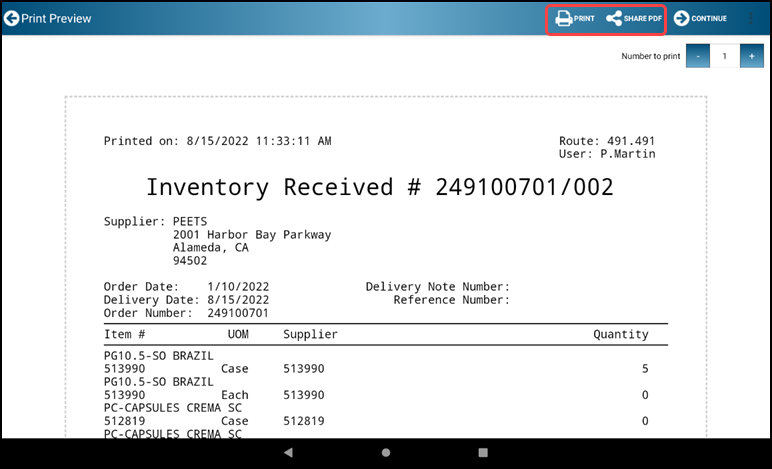772x469 pixels.
Task: Click the Route: 491.491 text
Action: [607, 141]
